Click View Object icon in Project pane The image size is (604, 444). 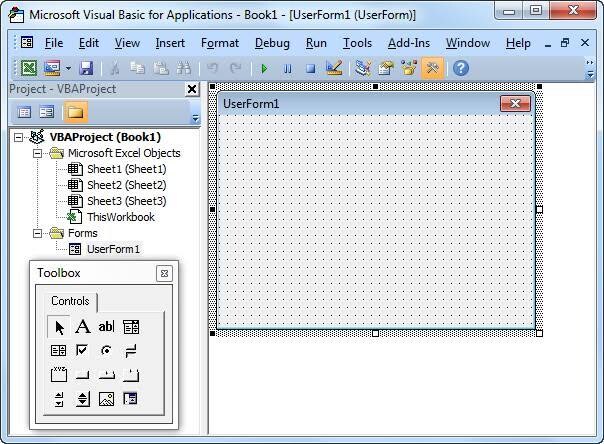click(47, 112)
